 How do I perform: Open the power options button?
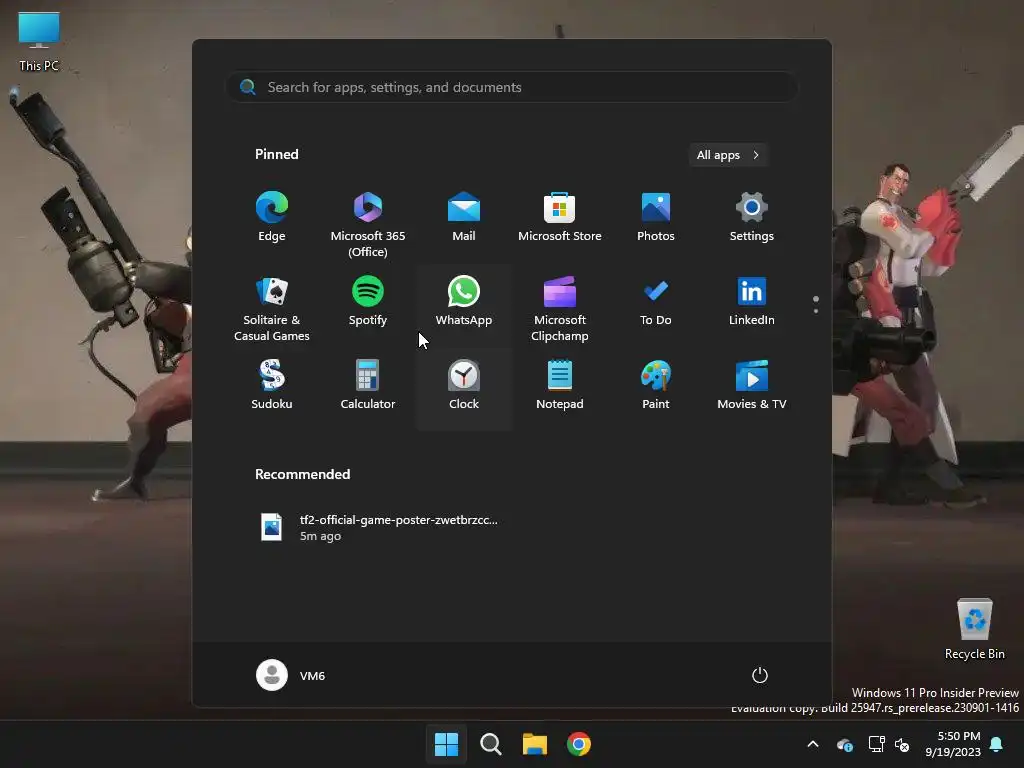[x=760, y=675]
